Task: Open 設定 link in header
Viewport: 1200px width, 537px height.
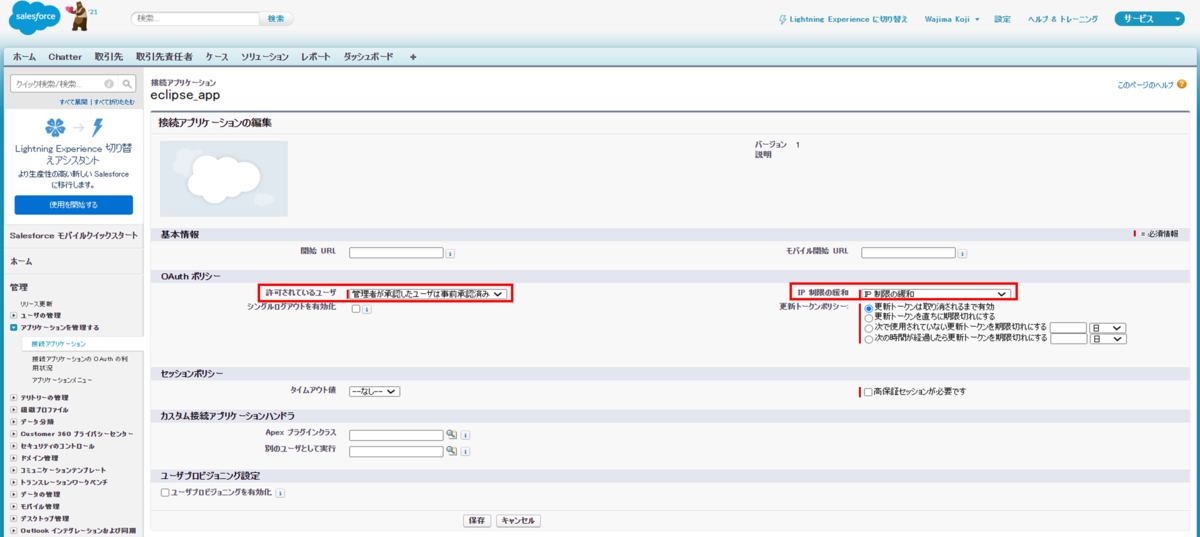Action: tap(1003, 19)
